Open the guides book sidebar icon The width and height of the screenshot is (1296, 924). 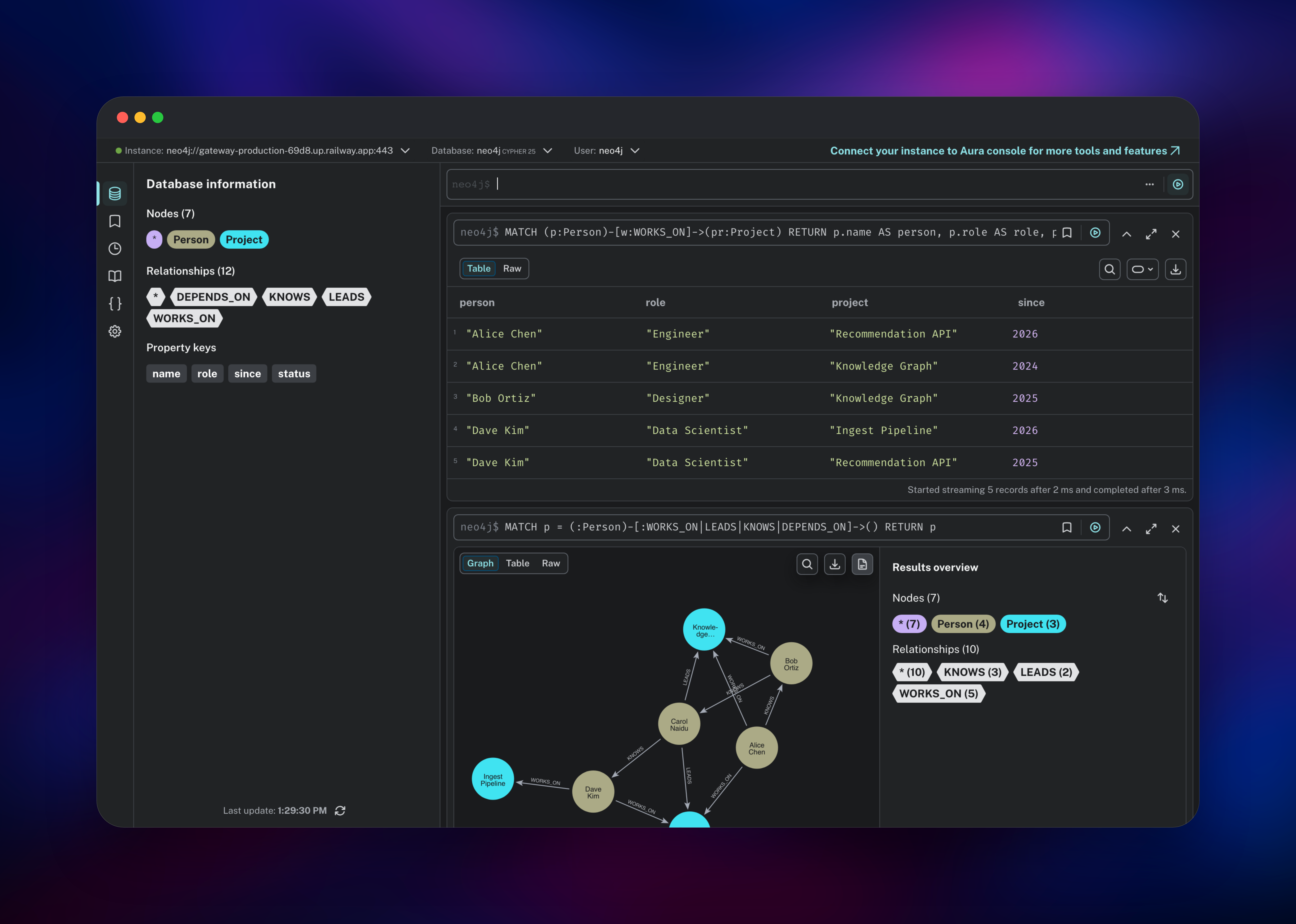click(115, 276)
